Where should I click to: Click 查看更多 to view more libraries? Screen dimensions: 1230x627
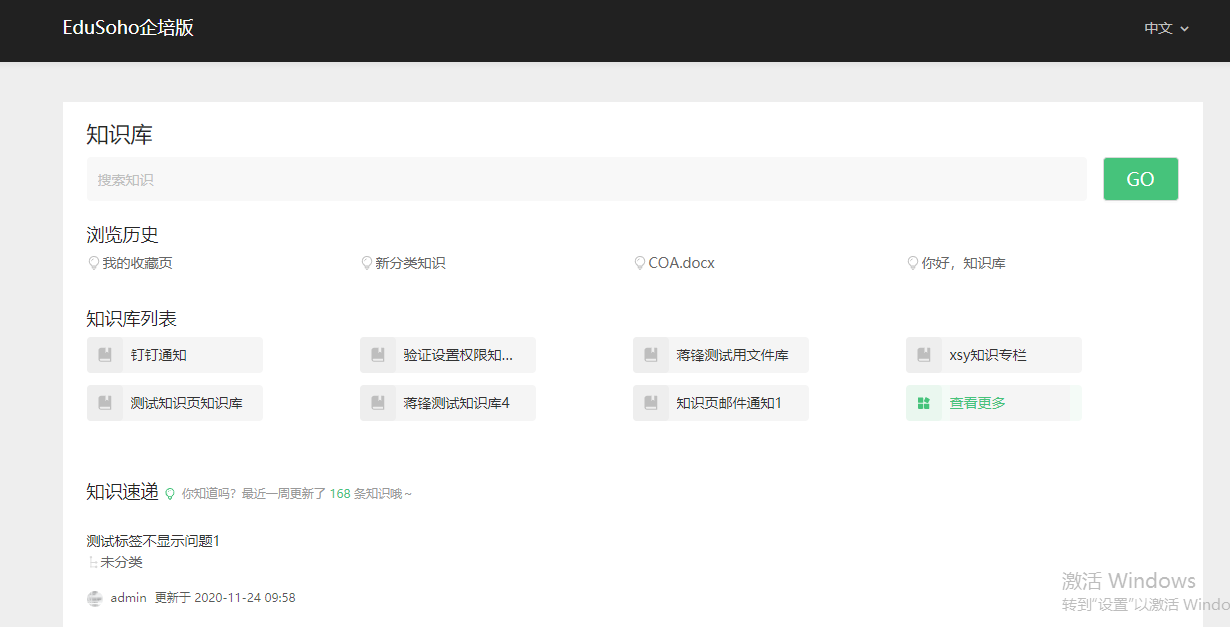[977, 403]
